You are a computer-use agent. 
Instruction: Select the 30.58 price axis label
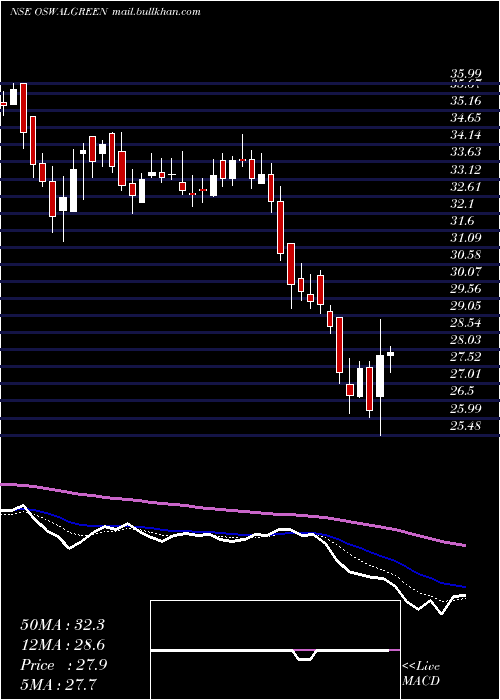(x=465, y=255)
